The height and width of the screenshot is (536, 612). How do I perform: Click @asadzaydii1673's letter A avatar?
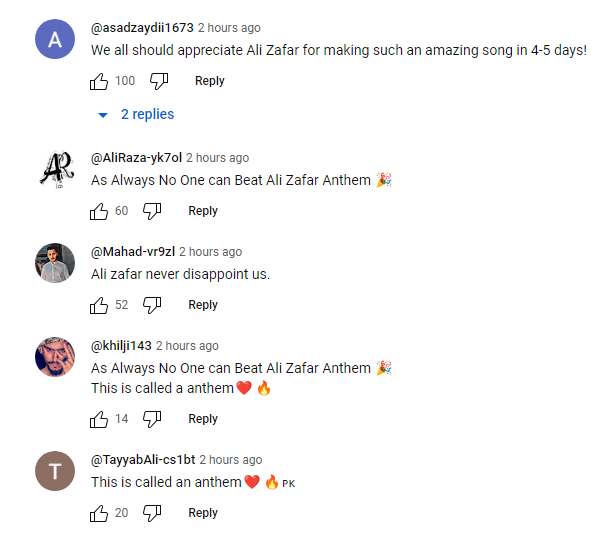click(54, 40)
